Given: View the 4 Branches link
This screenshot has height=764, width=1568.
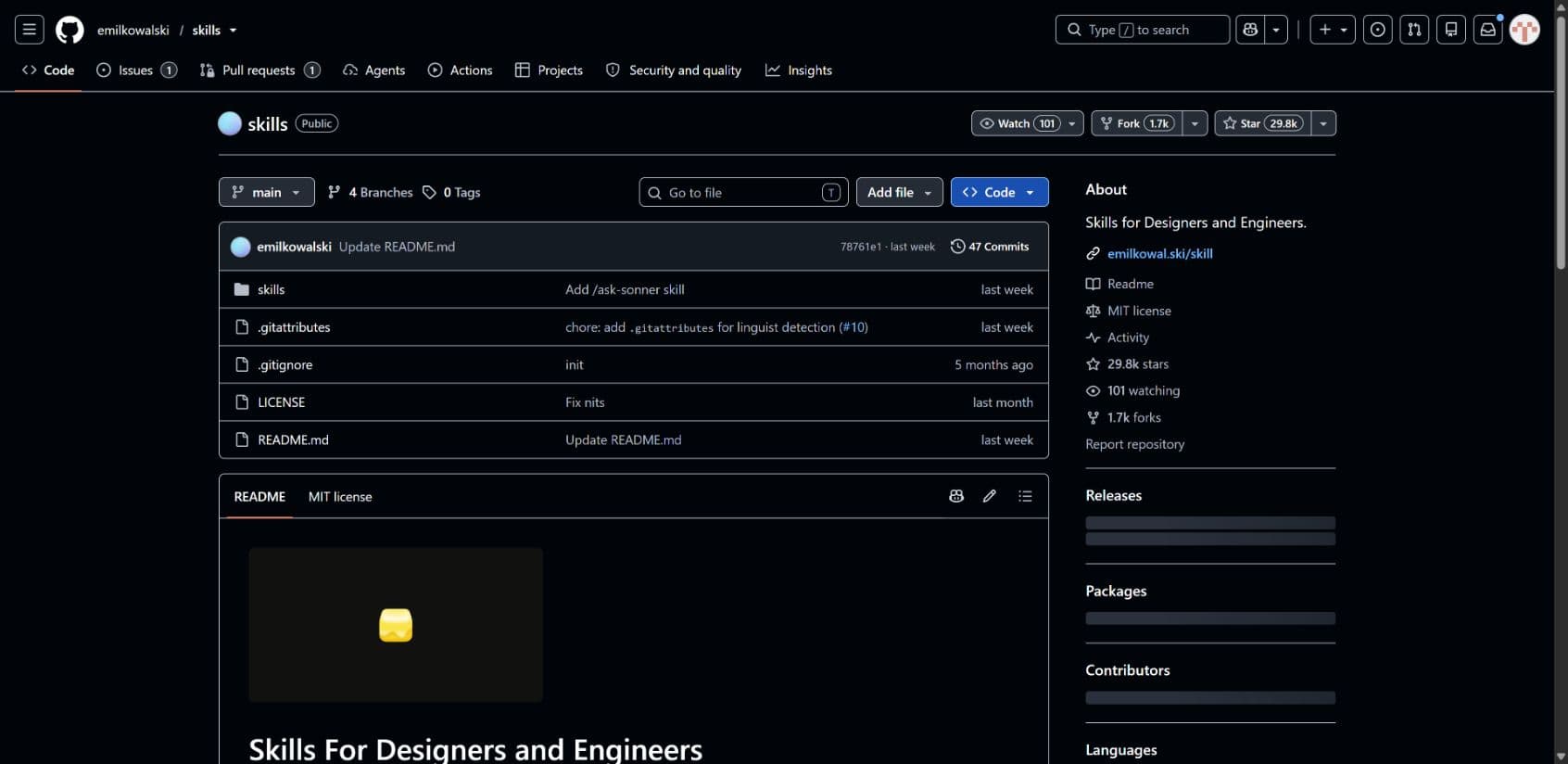Looking at the screenshot, I should tap(371, 192).
